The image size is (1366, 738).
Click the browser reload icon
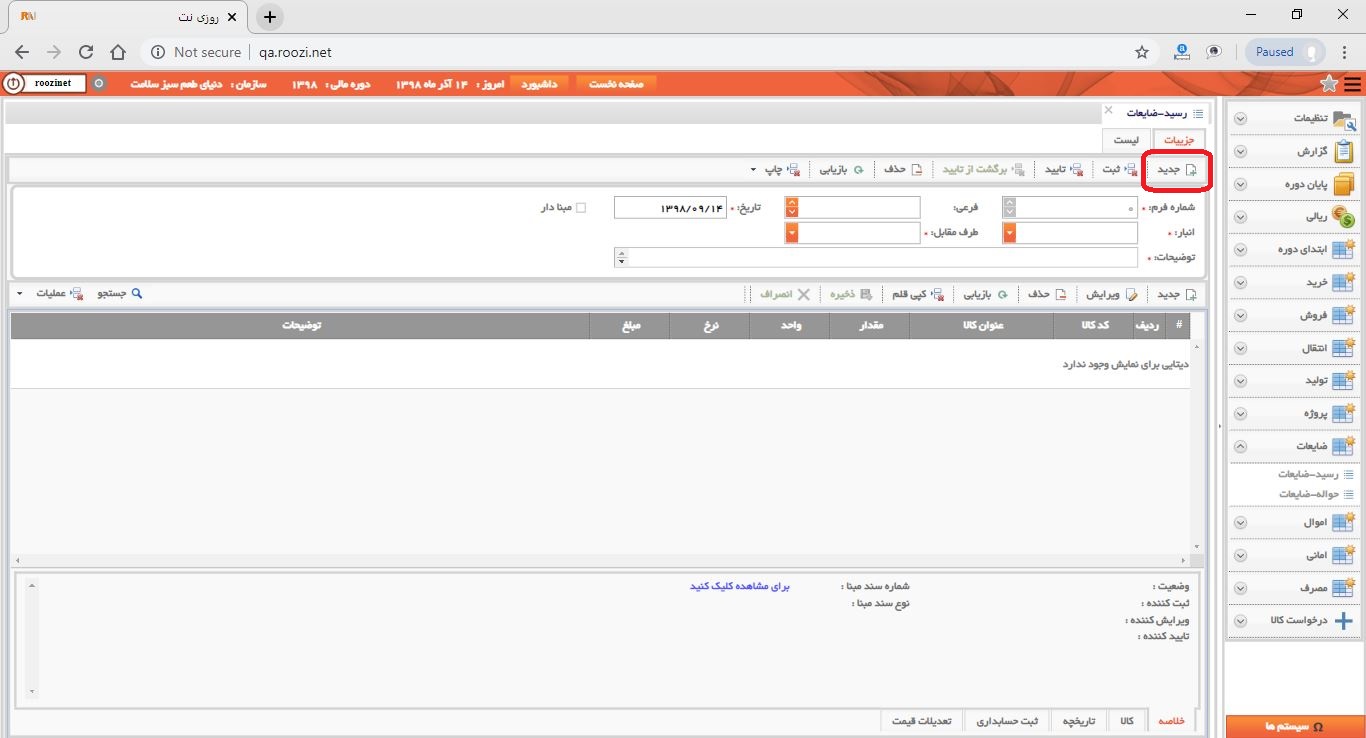[86, 52]
